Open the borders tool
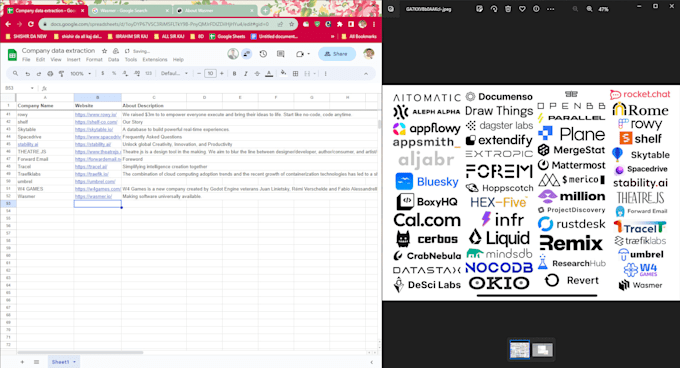Image resolution: width=680 pixels, height=368 pixels. click(x=295, y=74)
